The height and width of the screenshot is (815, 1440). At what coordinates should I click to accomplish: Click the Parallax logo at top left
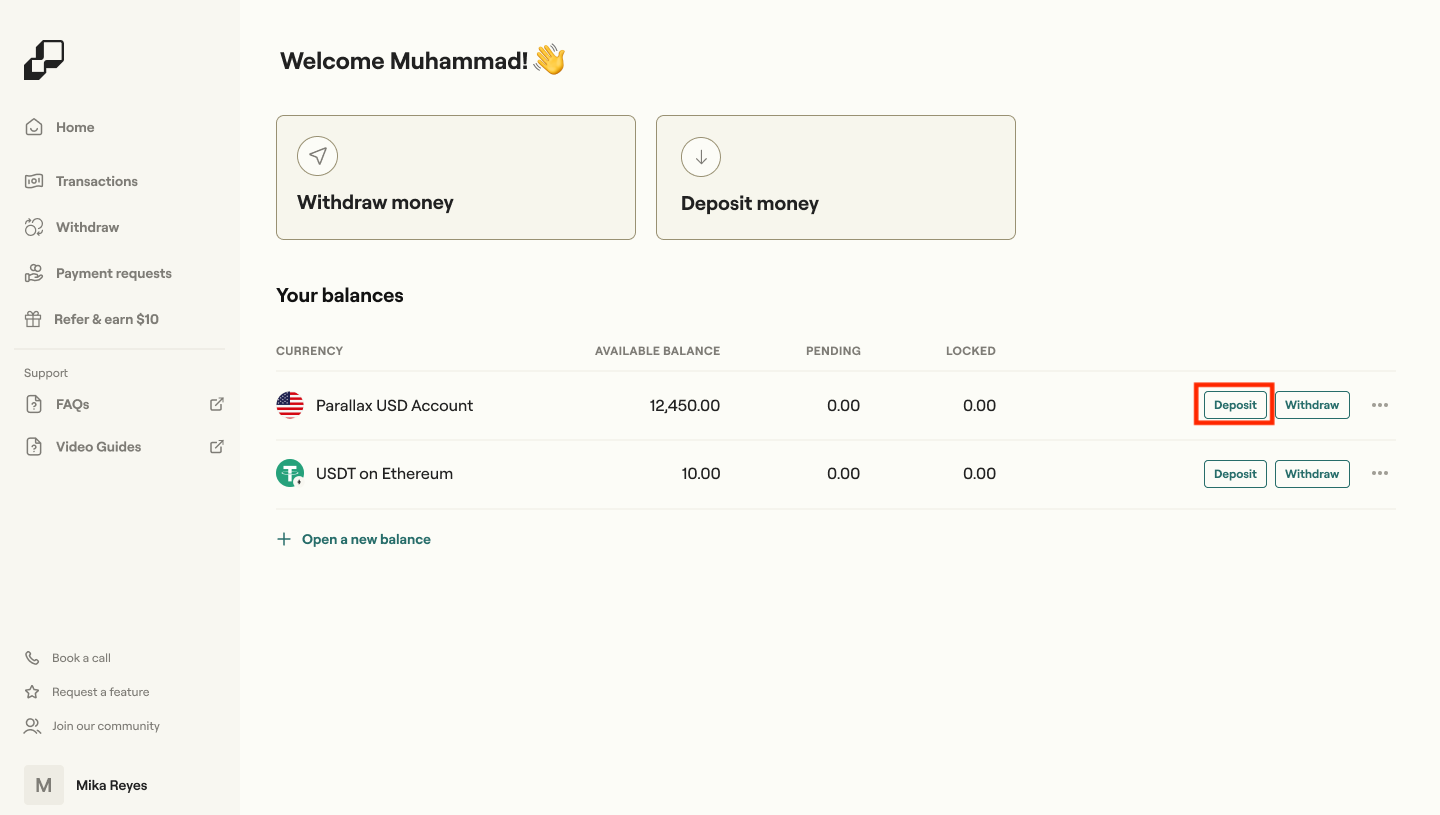(x=44, y=60)
